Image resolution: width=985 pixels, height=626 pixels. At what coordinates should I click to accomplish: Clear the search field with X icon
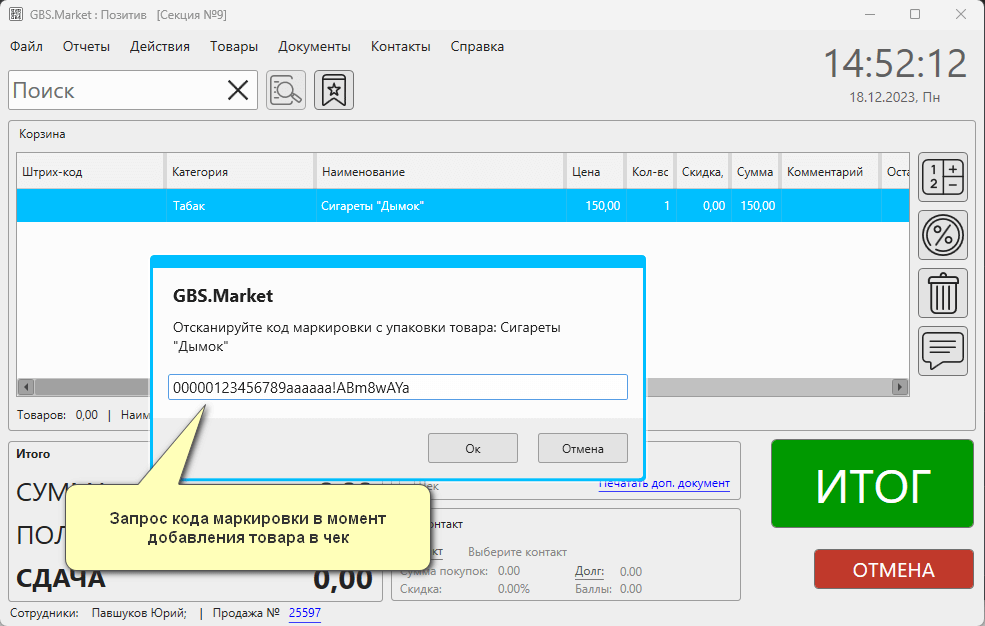(238, 90)
